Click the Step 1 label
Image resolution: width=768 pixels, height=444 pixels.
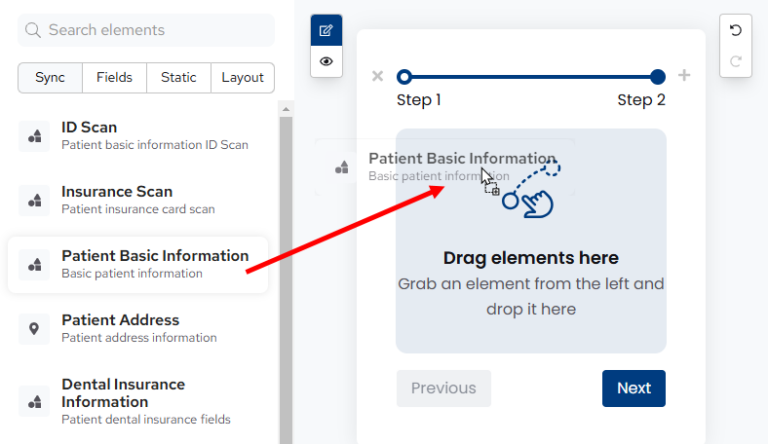[419, 100]
